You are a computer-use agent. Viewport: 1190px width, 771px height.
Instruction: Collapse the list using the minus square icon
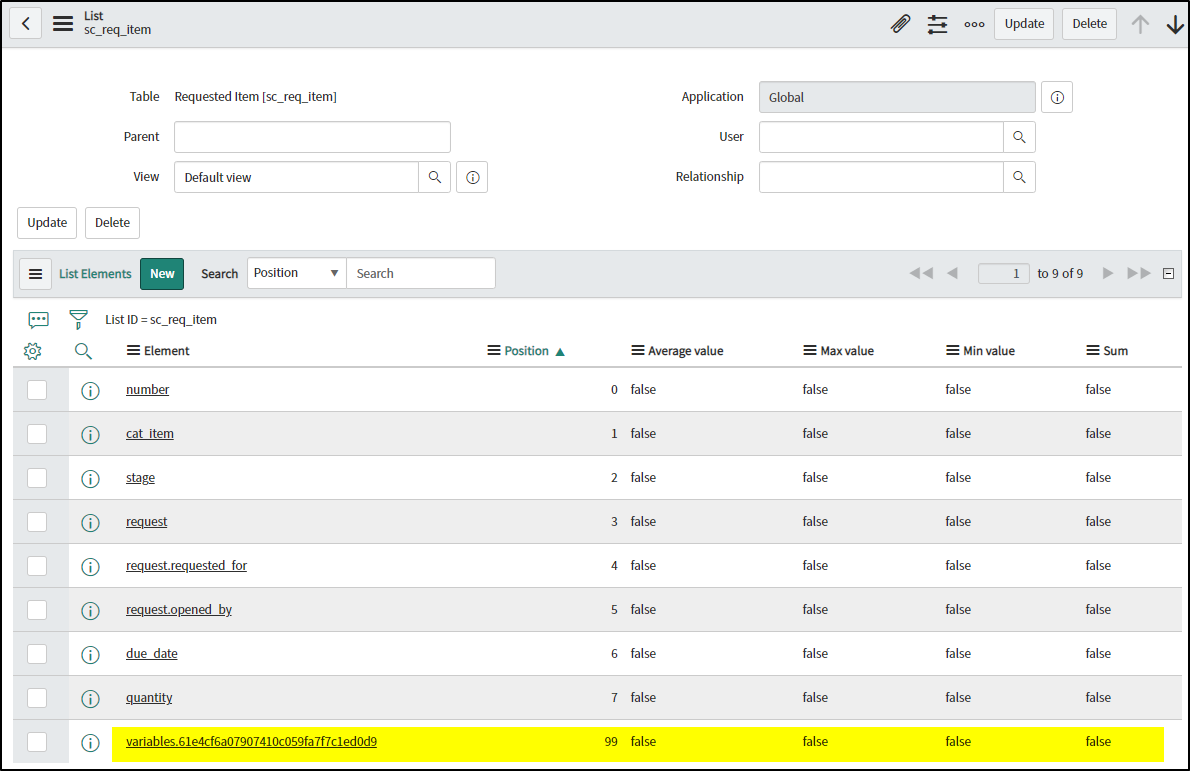click(1168, 272)
